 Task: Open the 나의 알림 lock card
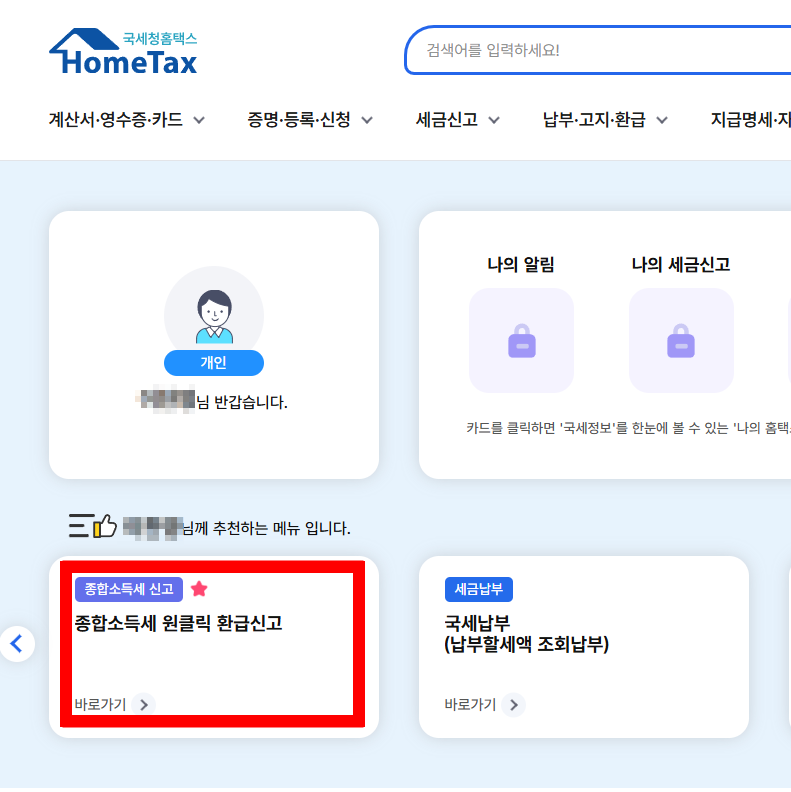pyautogui.click(x=521, y=340)
